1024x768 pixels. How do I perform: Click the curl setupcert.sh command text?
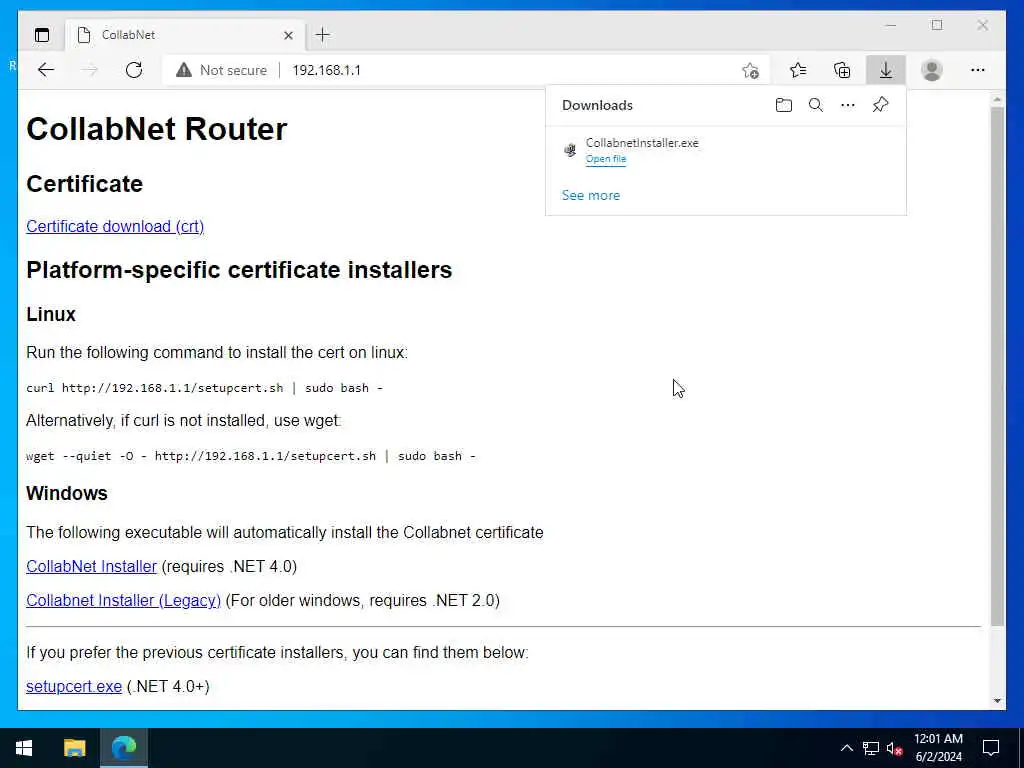tap(204, 388)
